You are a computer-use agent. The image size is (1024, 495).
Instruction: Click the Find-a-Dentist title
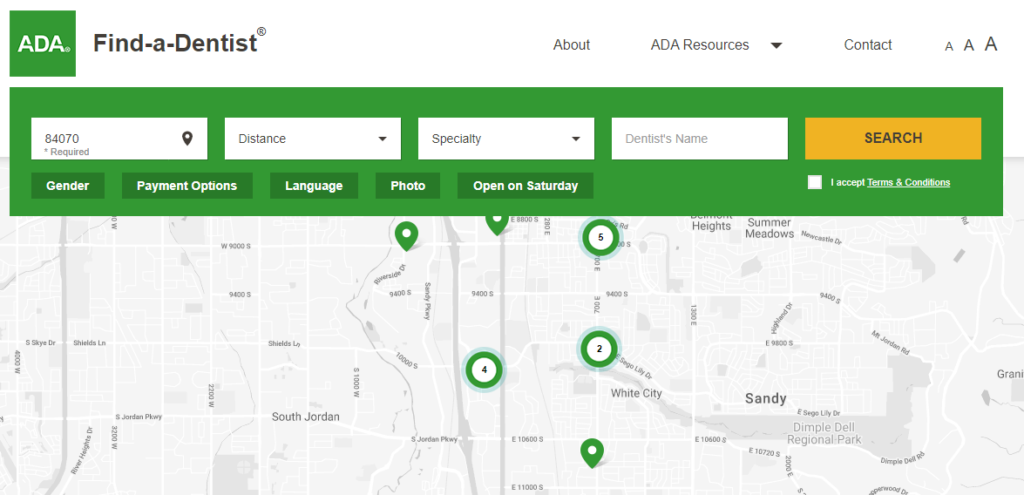(x=179, y=42)
